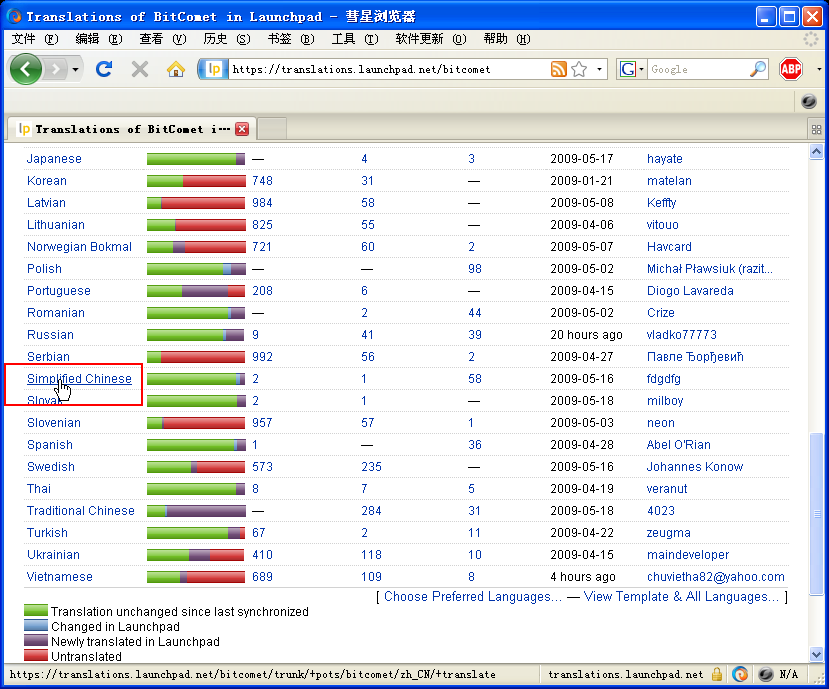Close the Translations of BitComet tab
Screen dimensions: 829x689
(242, 129)
